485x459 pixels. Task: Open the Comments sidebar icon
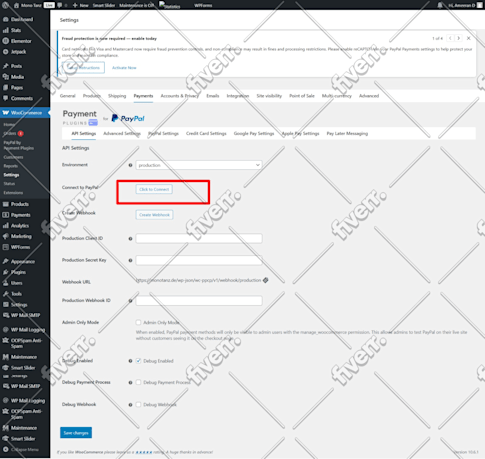tap(6, 98)
